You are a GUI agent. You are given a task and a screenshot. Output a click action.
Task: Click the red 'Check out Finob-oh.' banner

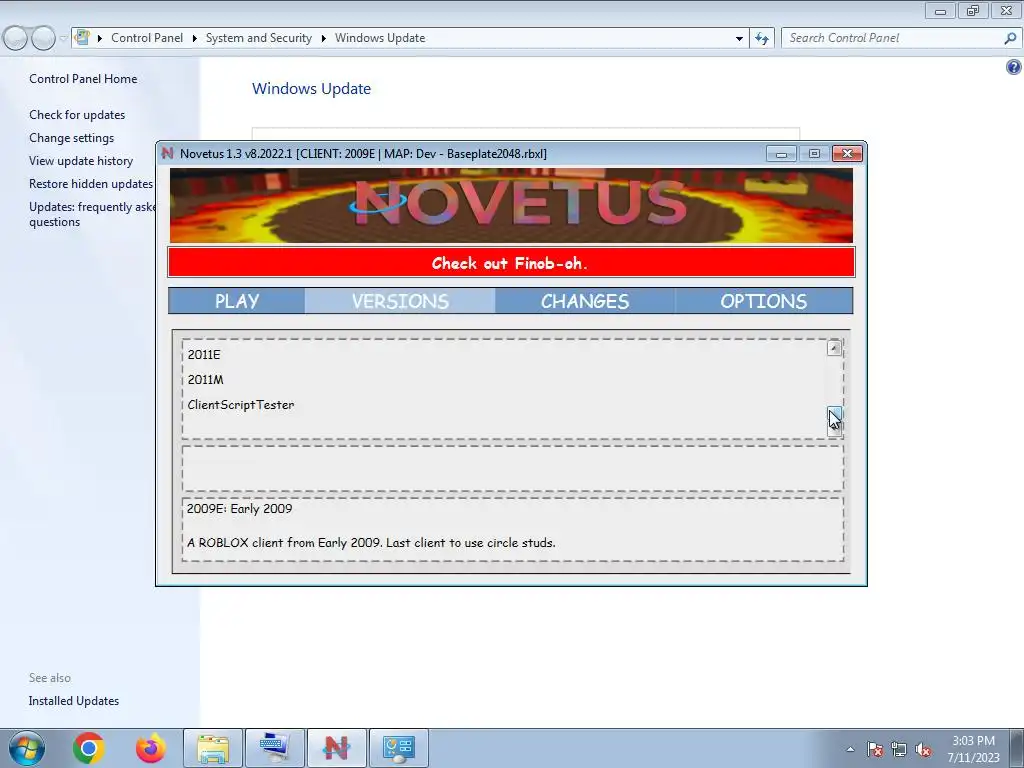[x=511, y=263]
